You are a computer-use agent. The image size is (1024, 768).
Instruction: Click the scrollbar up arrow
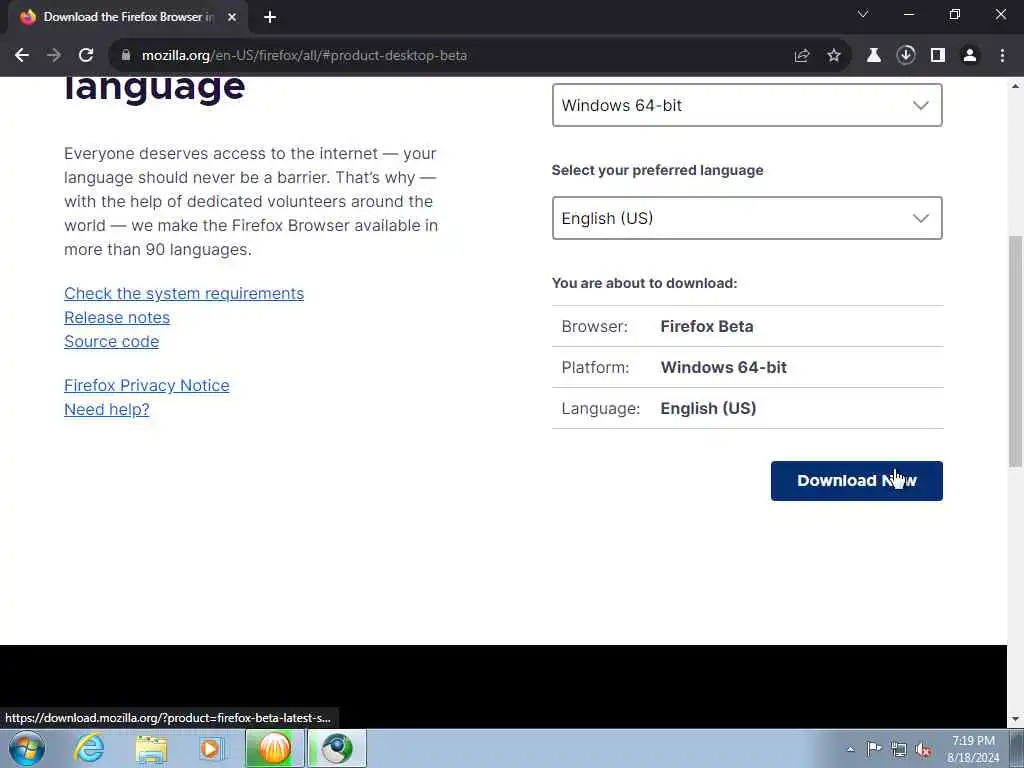[1016, 85]
